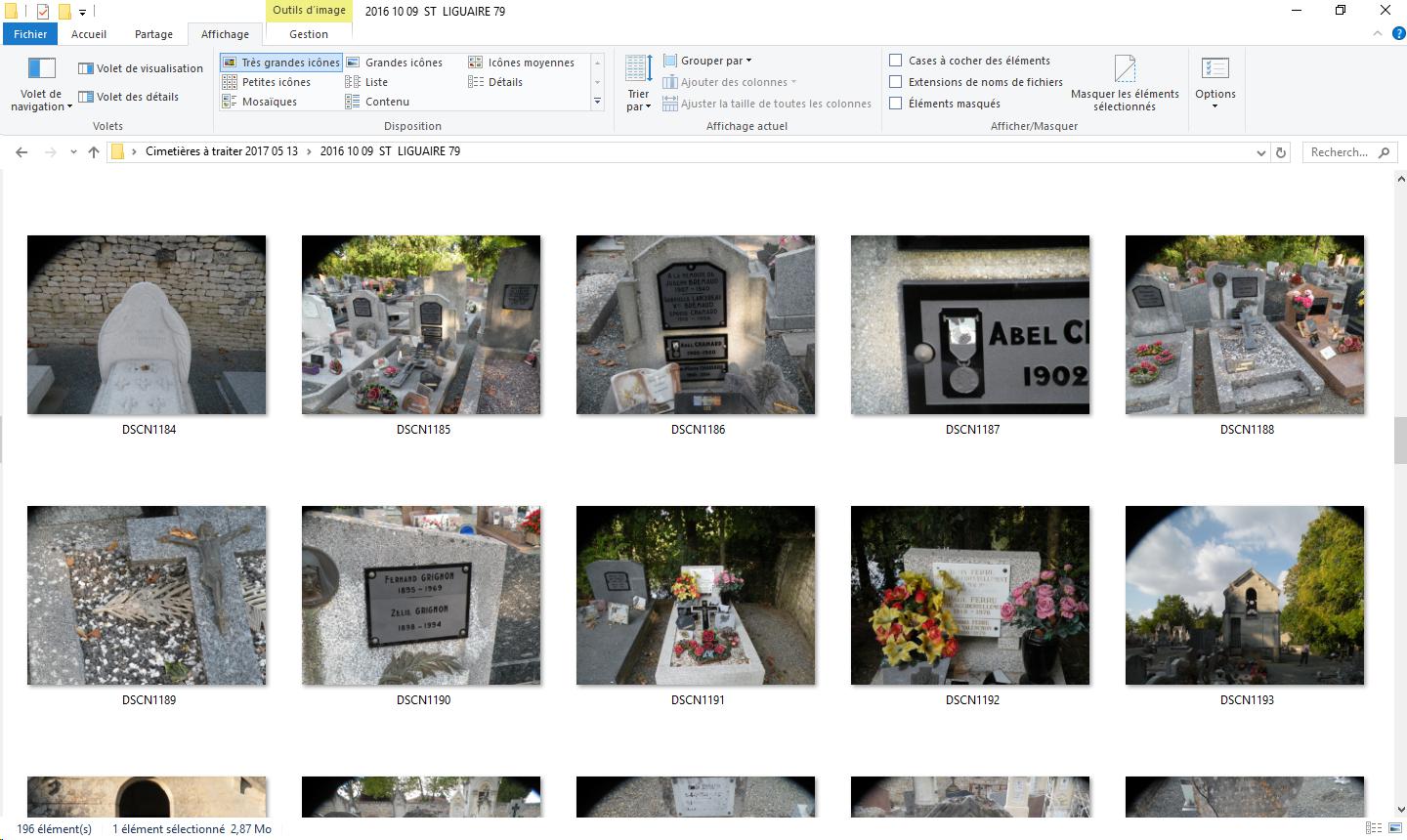Open the Trier par sort menu
The image size is (1407, 840).
(x=638, y=84)
